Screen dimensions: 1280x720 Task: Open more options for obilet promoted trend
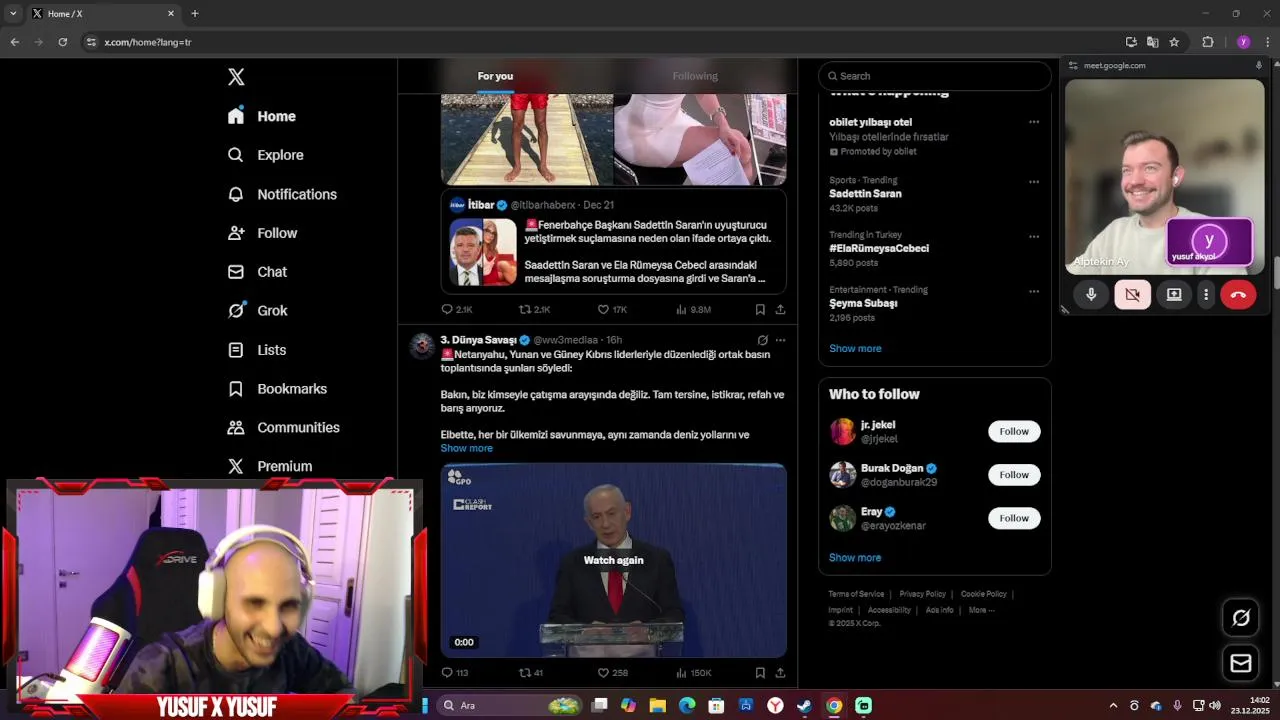click(x=1034, y=122)
